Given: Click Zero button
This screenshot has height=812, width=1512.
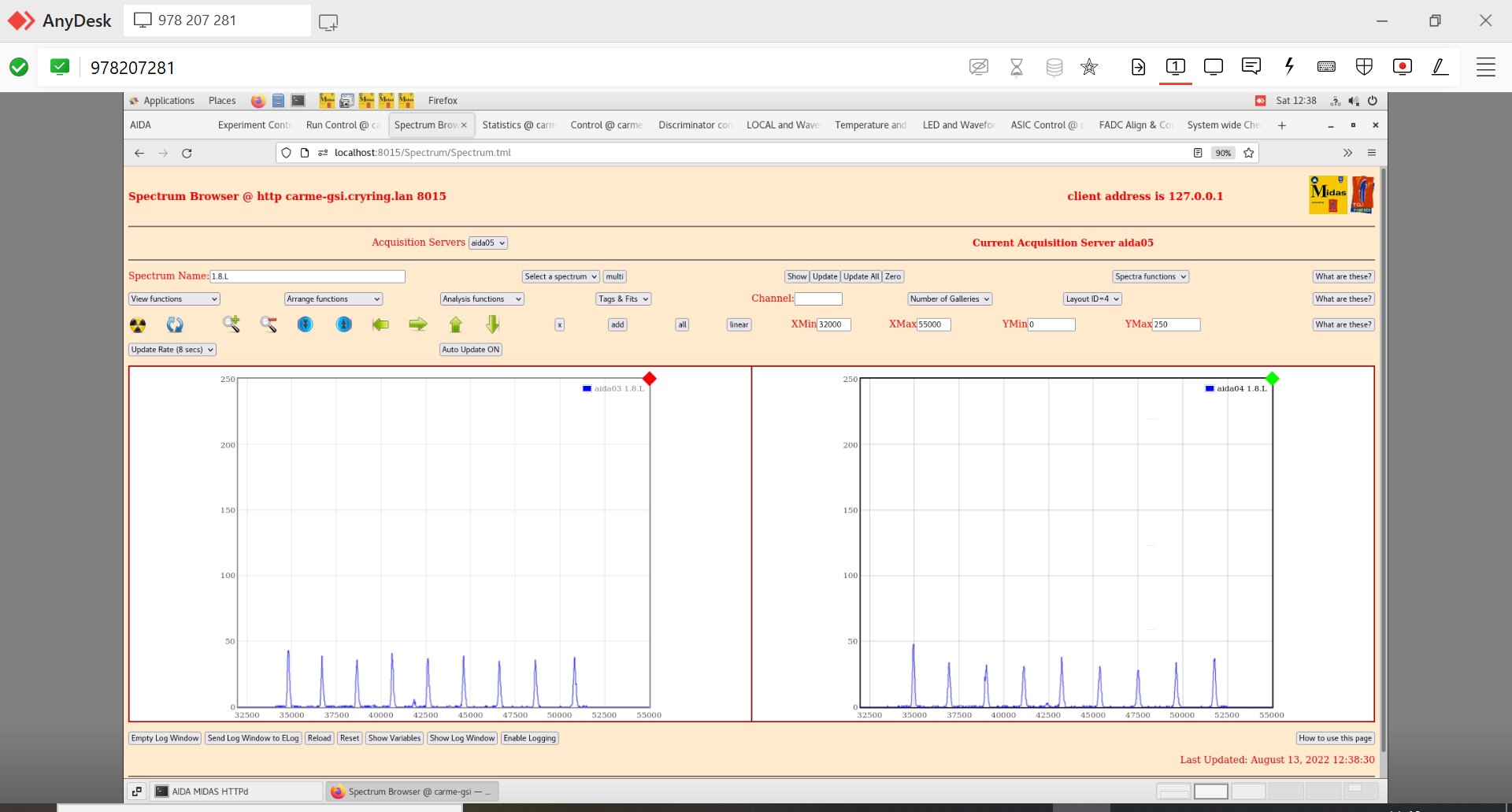Looking at the screenshot, I should [x=893, y=276].
